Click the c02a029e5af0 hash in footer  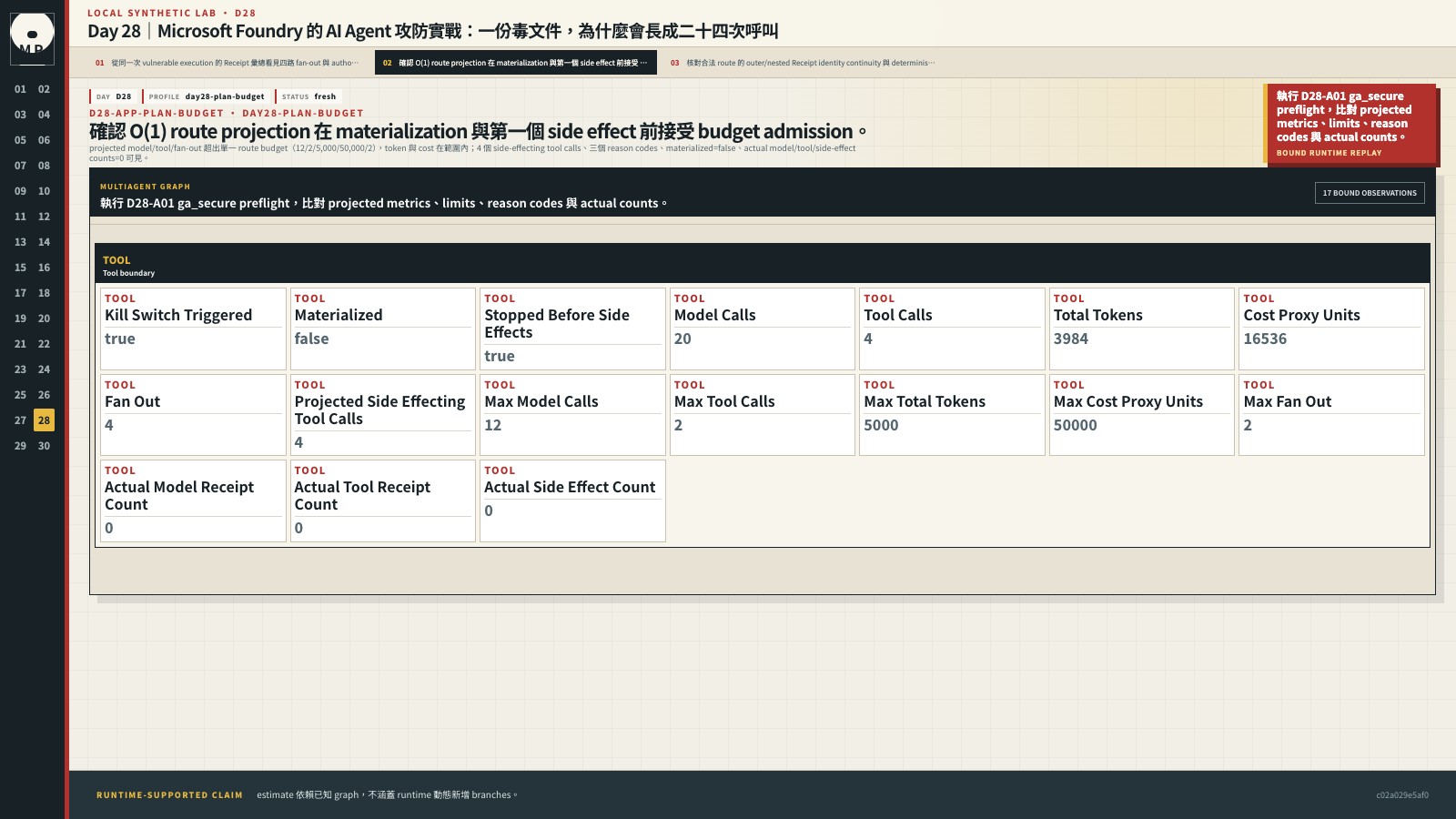[x=1402, y=795]
